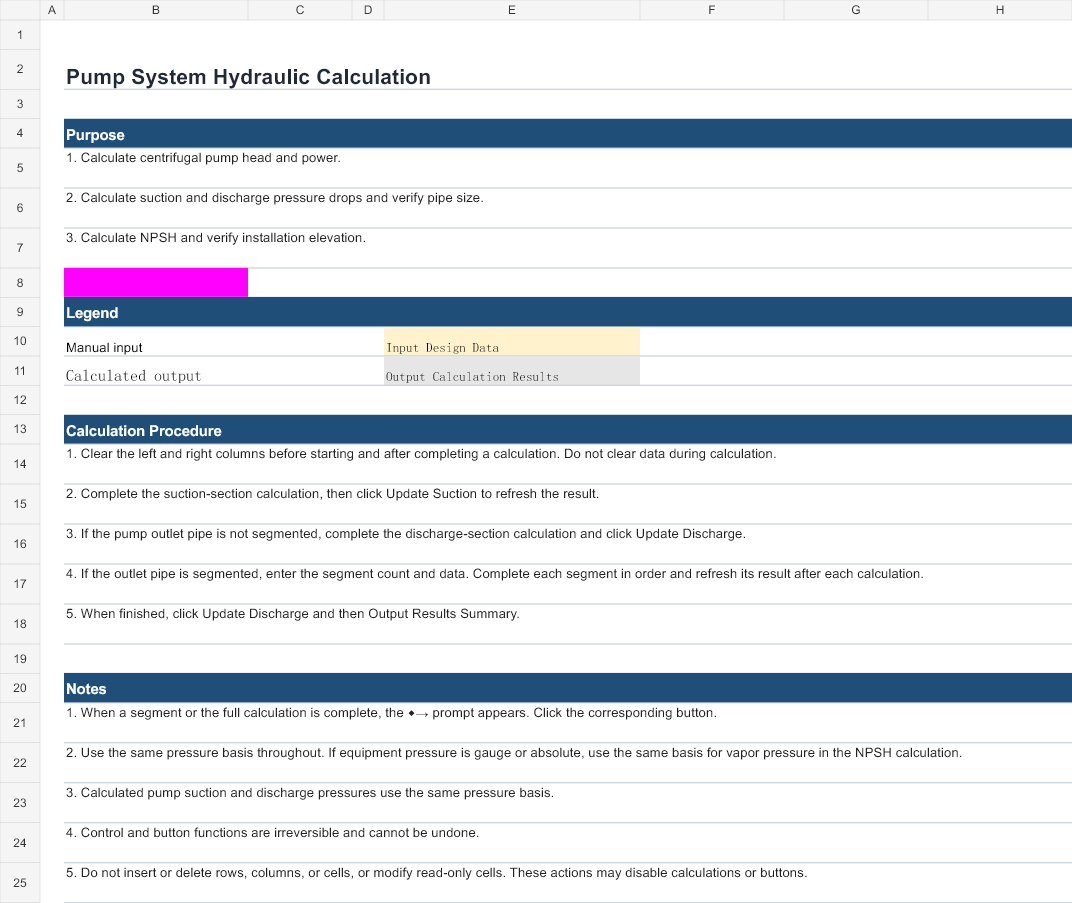Select row 12 header
The height and width of the screenshot is (903, 1072).
point(20,400)
